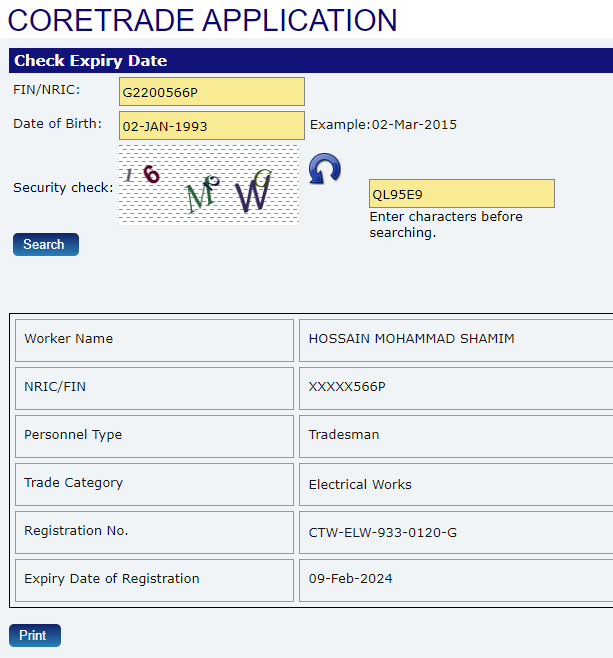Select the Trade Category label cell
This screenshot has width=613, height=658.
click(x=154, y=484)
